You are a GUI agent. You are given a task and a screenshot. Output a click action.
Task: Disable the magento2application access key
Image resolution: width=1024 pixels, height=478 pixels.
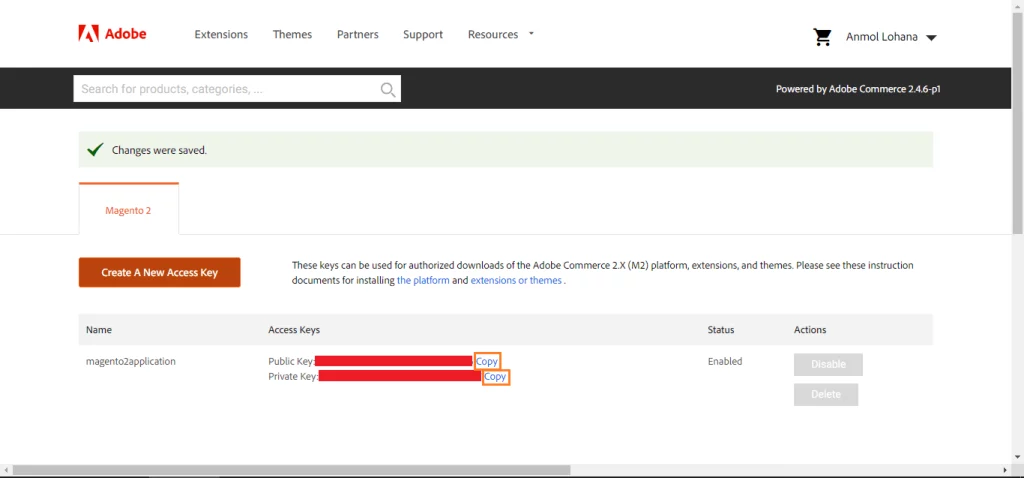(828, 364)
